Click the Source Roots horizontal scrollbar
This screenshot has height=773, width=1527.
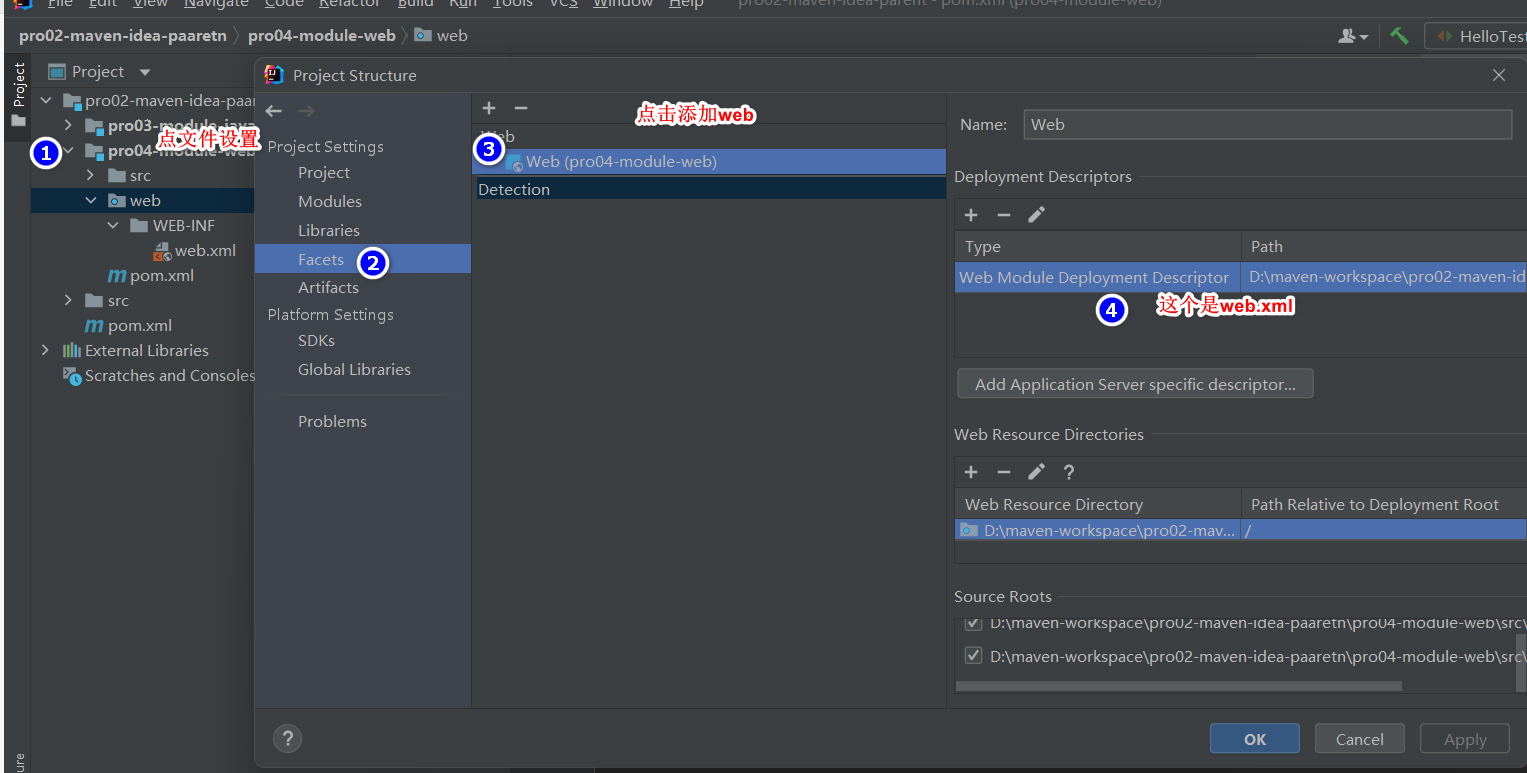[1178, 686]
